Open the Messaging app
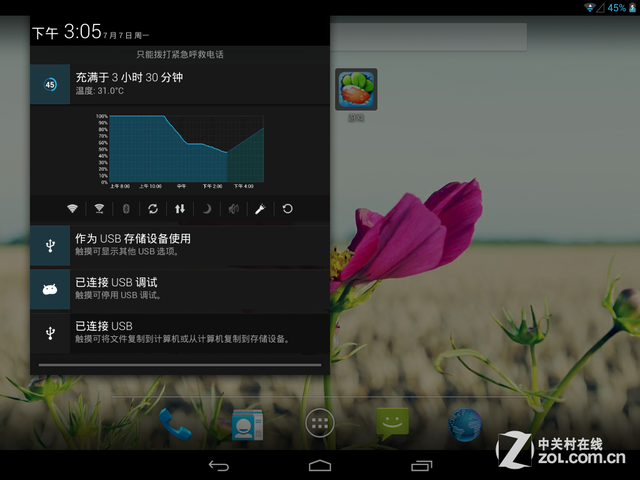 tap(392, 424)
